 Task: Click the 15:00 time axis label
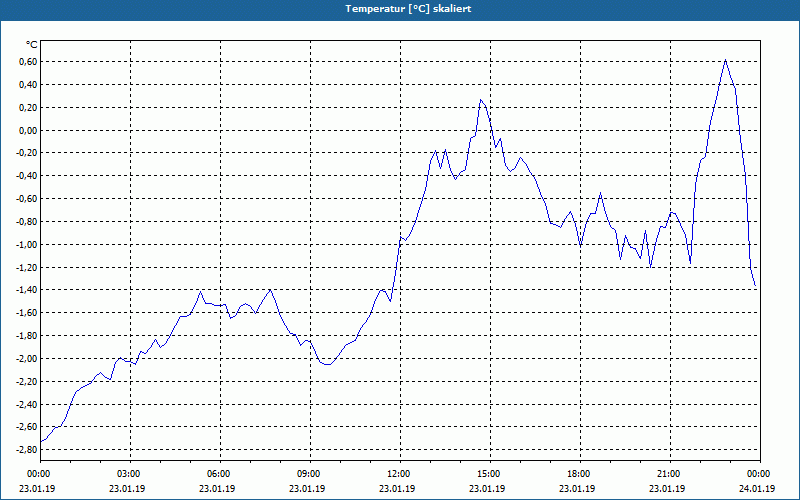click(x=490, y=474)
